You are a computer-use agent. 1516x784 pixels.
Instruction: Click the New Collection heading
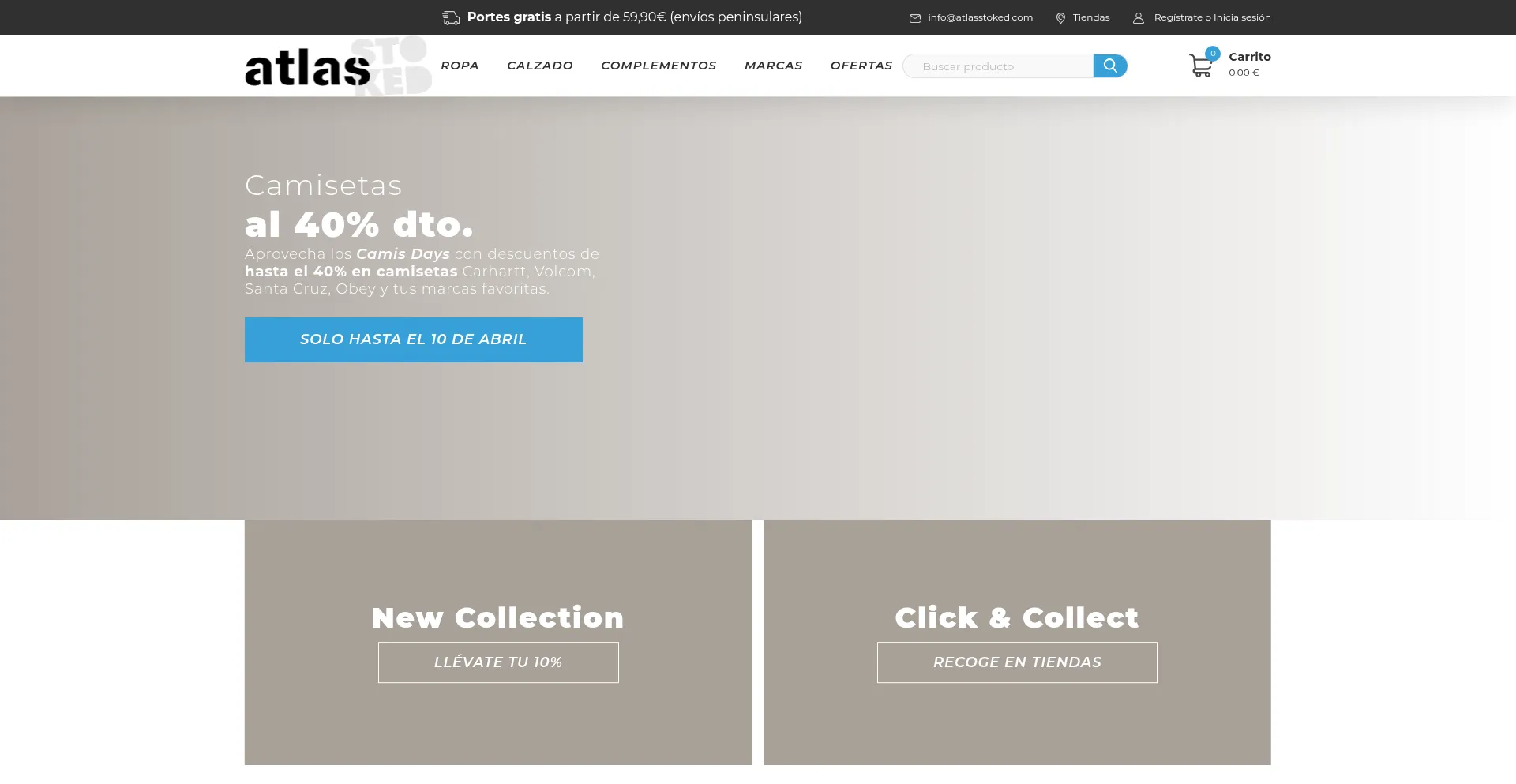pyautogui.click(x=498, y=617)
